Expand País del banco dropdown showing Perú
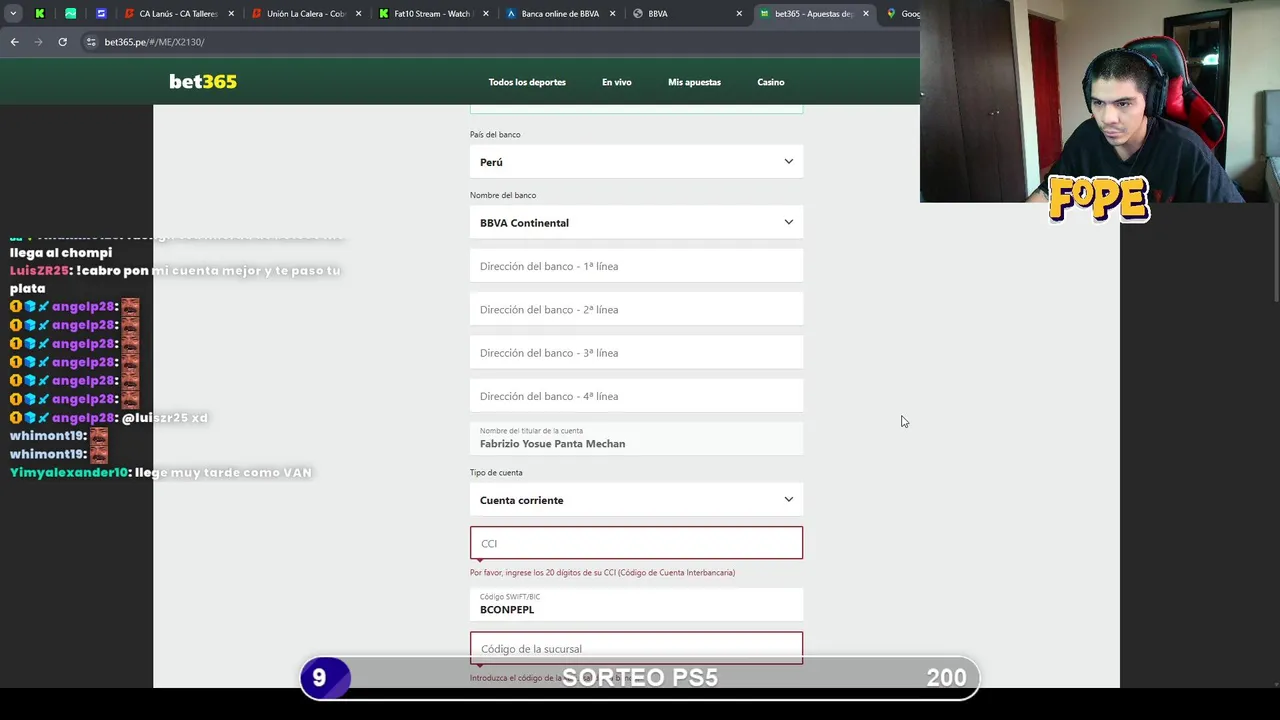Image resolution: width=1280 pixels, height=720 pixels. (x=636, y=162)
